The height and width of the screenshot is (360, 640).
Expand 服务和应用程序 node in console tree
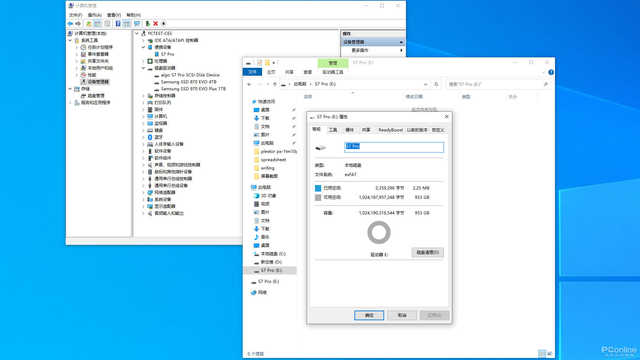point(70,102)
